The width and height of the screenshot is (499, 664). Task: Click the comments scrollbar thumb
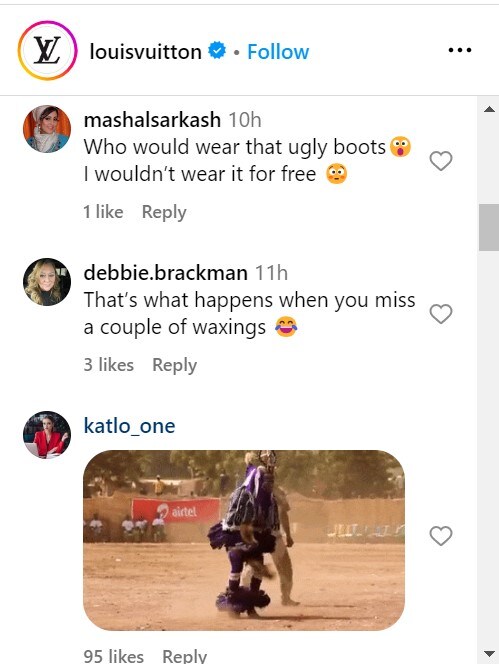(489, 227)
